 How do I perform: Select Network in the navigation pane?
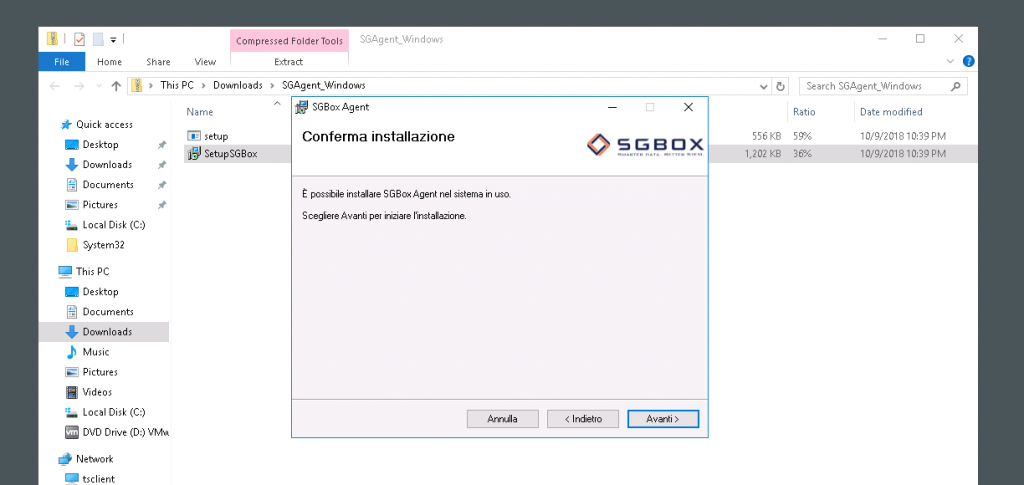point(94,459)
